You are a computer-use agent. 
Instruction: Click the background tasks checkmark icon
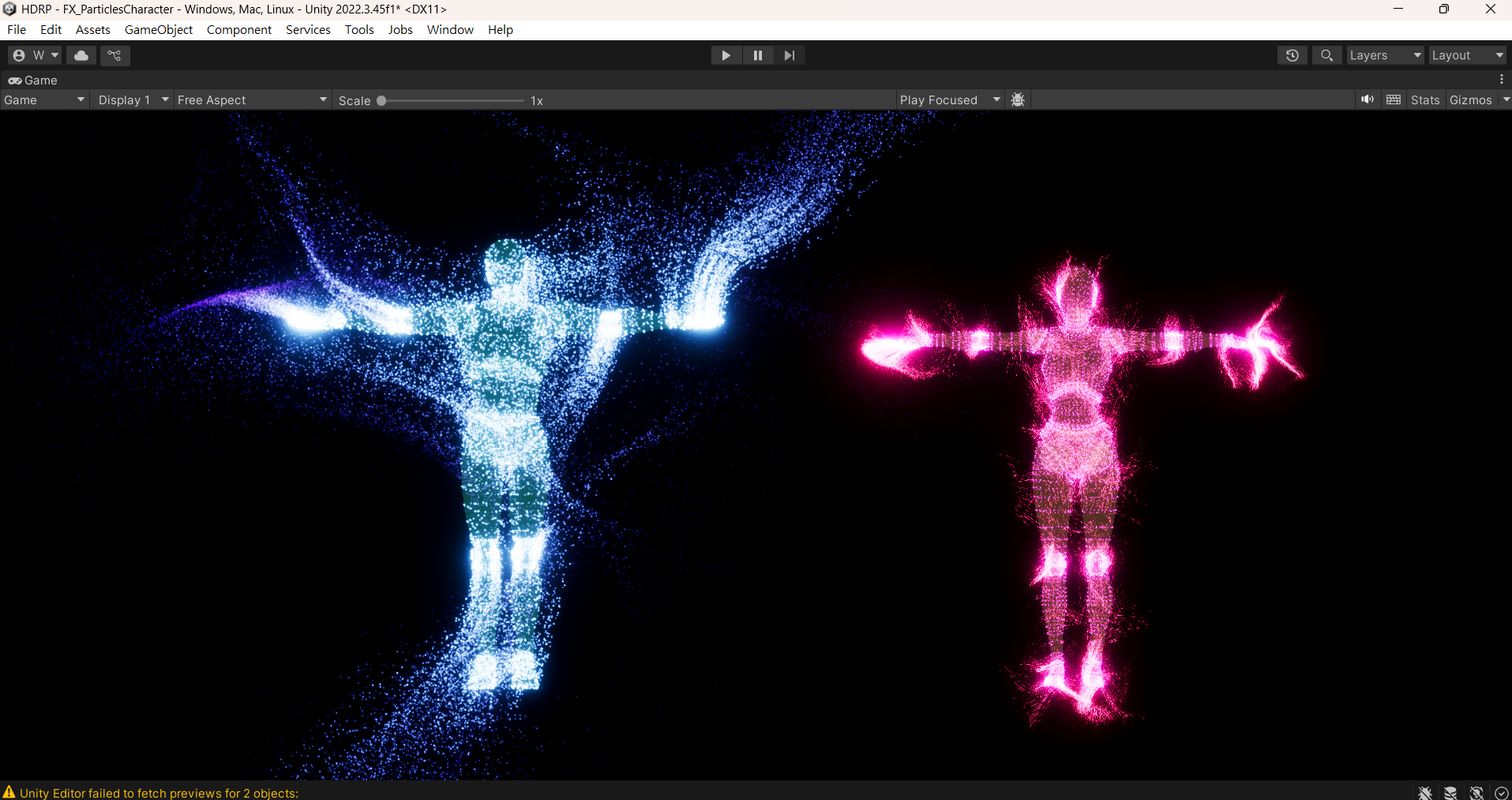click(1502, 793)
